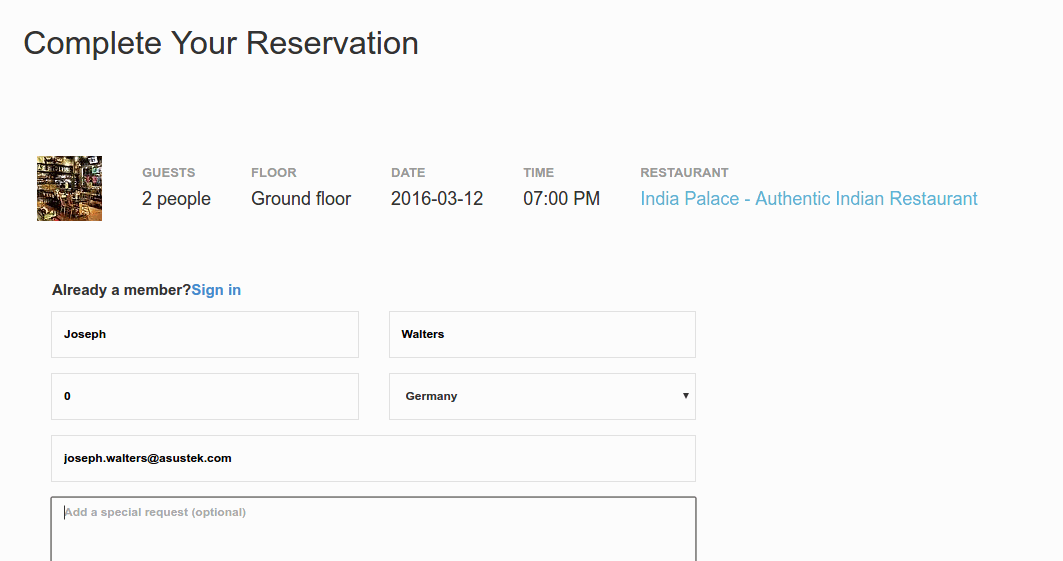The height and width of the screenshot is (561, 1063).
Task: Focus the first name field containing Joseph
Action: point(205,335)
